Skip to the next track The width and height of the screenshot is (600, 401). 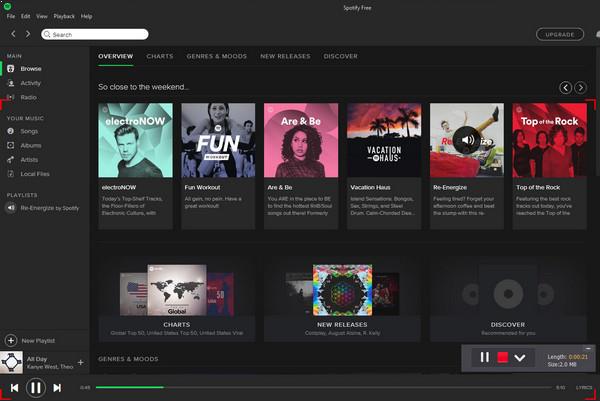[57, 388]
